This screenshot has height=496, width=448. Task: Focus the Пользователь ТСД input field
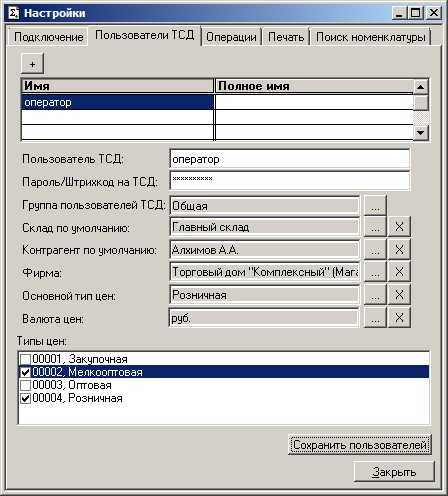point(290,159)
